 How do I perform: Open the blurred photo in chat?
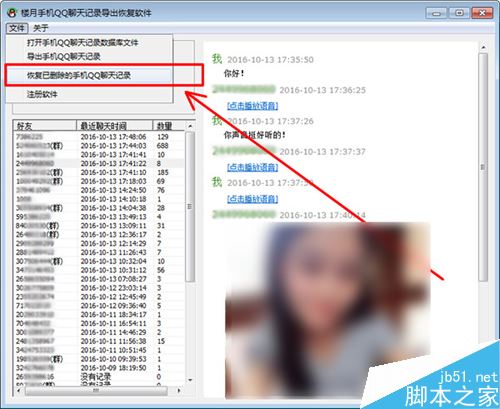click(327, 310)
